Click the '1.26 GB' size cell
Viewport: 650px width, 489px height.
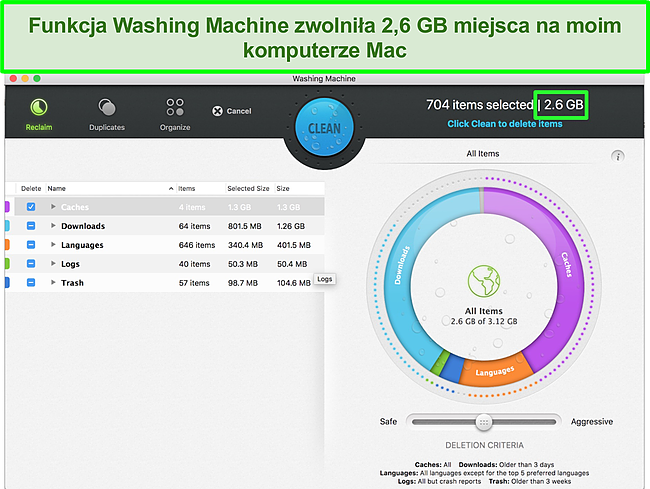(x=291, y=226)
